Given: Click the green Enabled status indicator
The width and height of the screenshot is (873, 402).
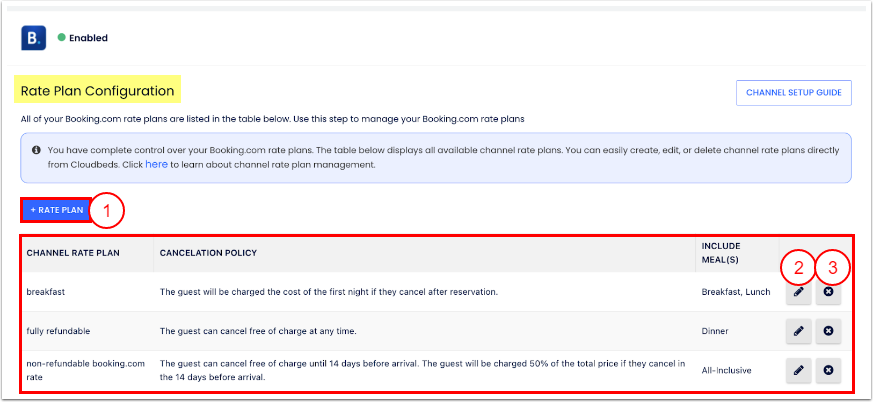Looking at the screenshot, I should point(61,38).
